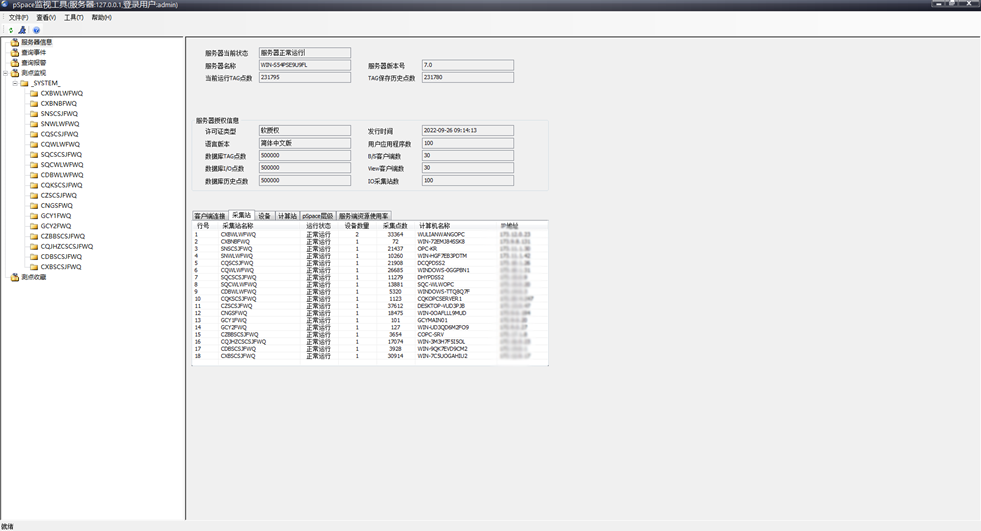This screenshot has height=531, width=981.
Task: Switch to the 设备 tab
Action: (x=264, y=216)
